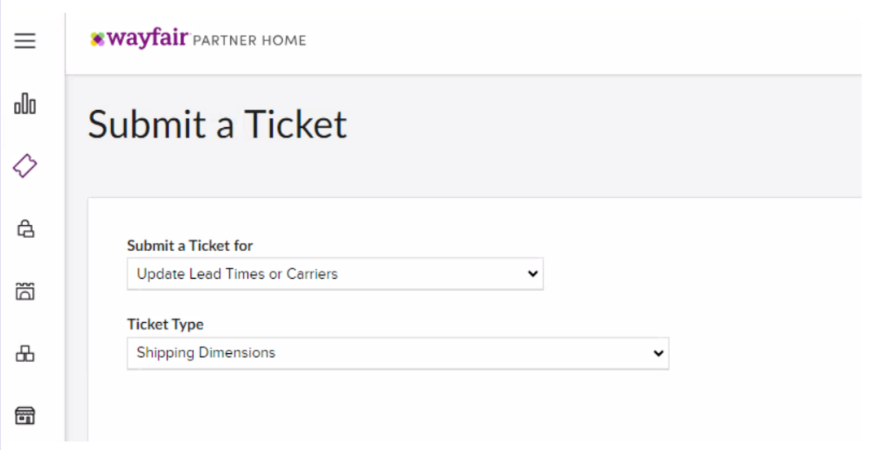Expand the 'Submit a Ticket for' dropdown
Image resolution: width=878 pixels, height=450 pixels.
coord(335,273)
